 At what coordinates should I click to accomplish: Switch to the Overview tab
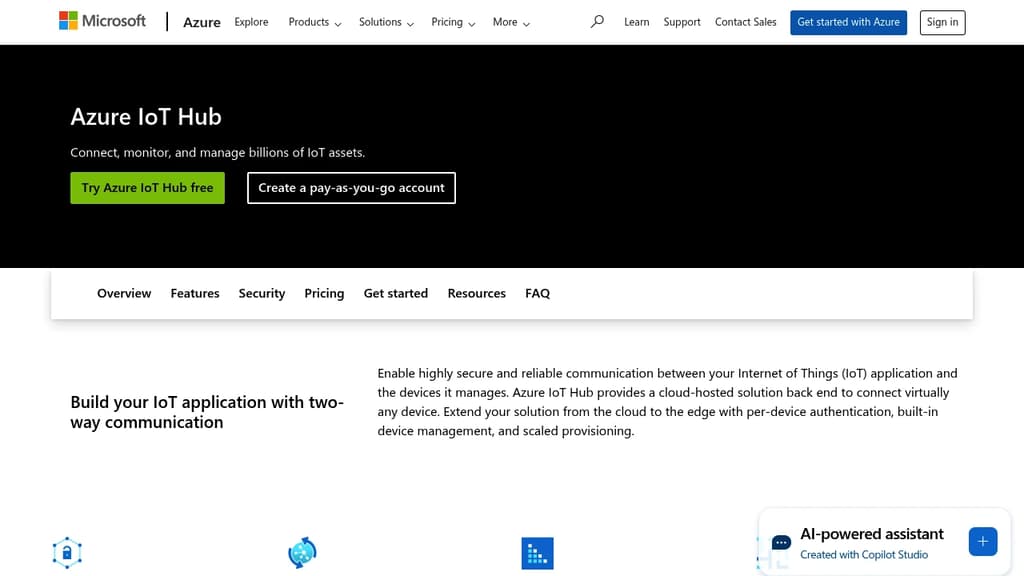(124, 293)
